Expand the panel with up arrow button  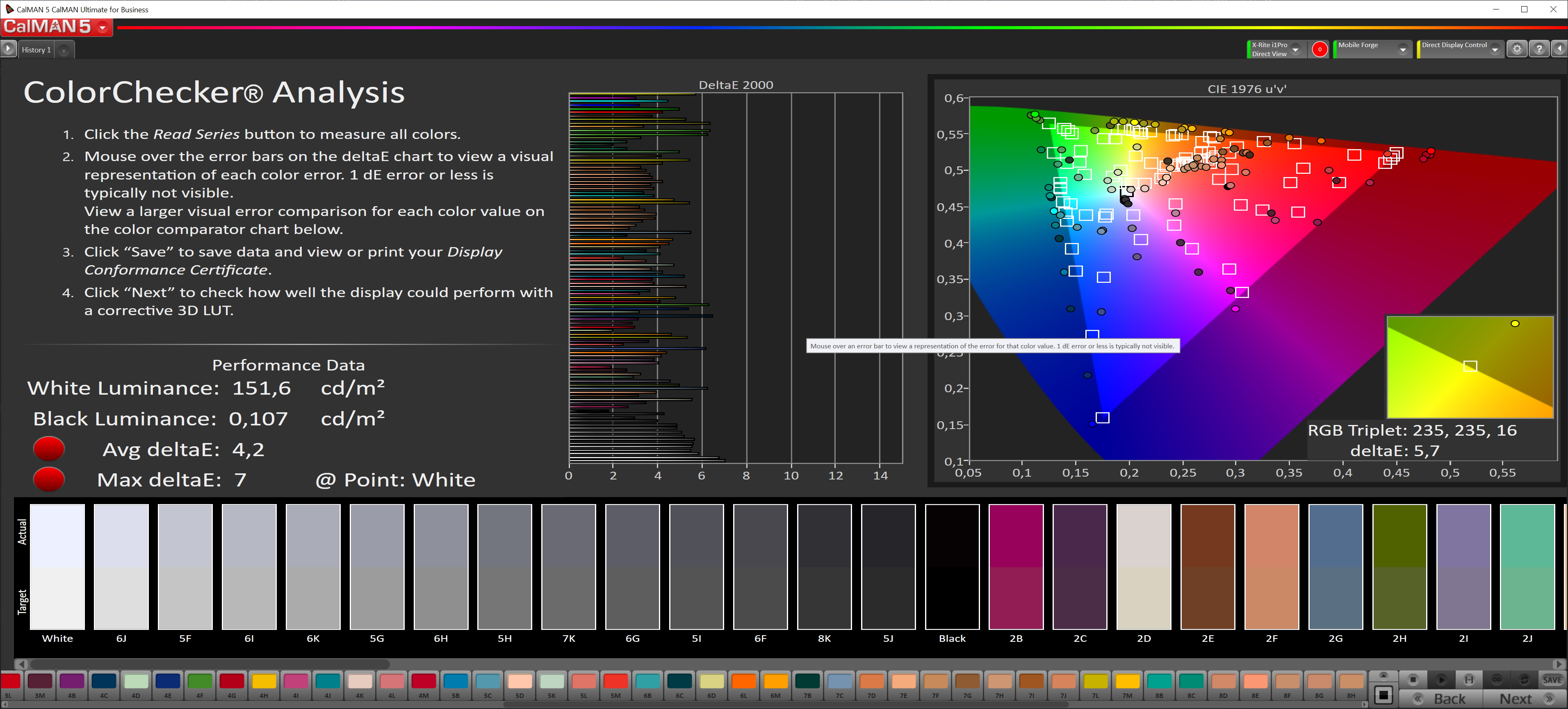(1383, 675)
